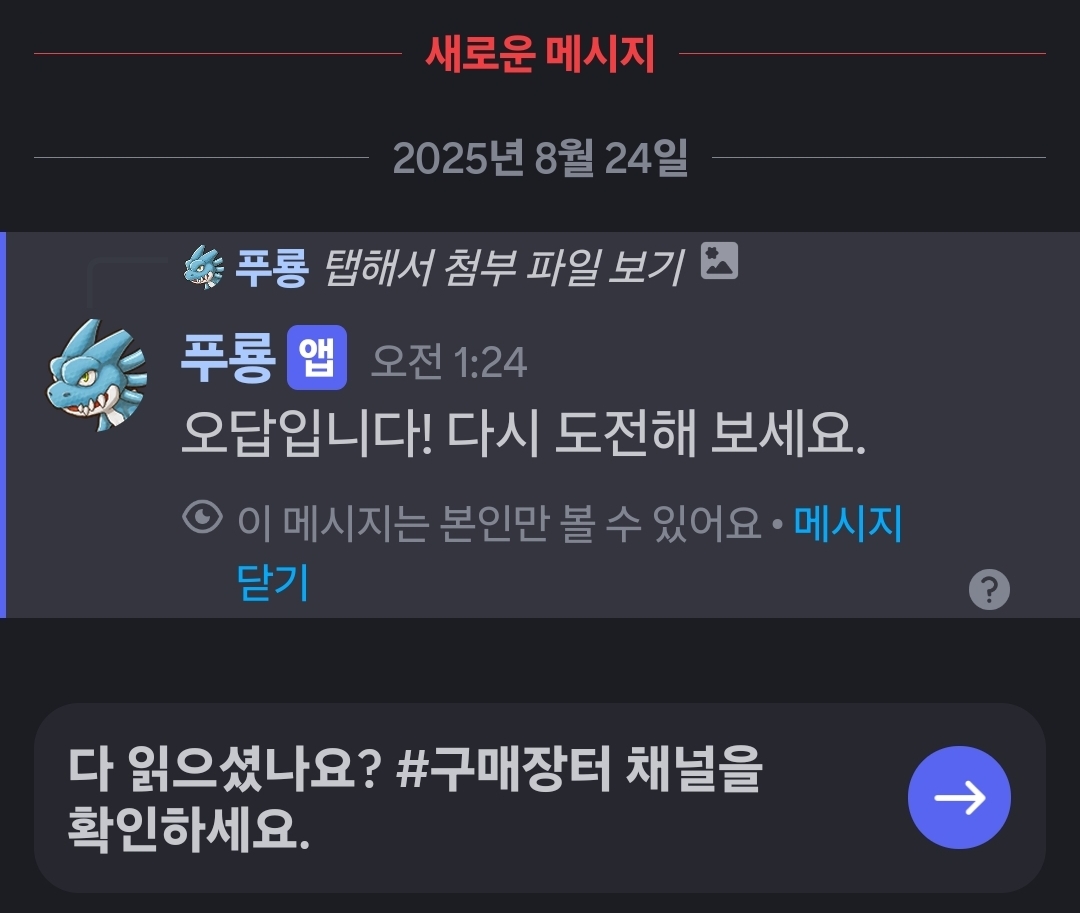
Task: Tap the blue 앱 badge
Action: (317, 357)
